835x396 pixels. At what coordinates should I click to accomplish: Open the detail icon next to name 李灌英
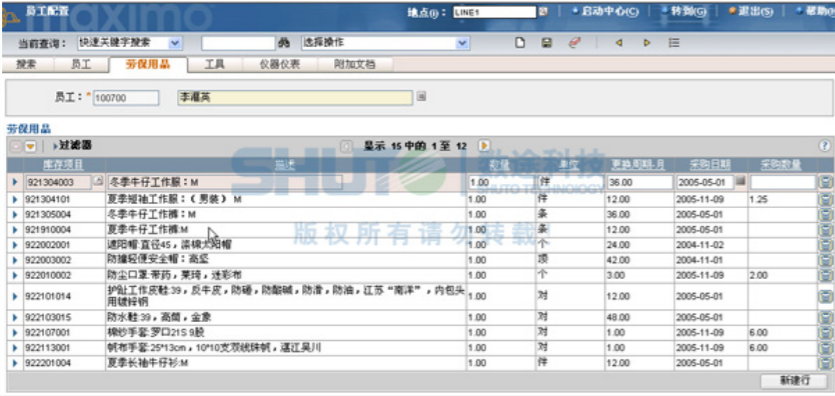pyautogui.click(x=421, y=97)
